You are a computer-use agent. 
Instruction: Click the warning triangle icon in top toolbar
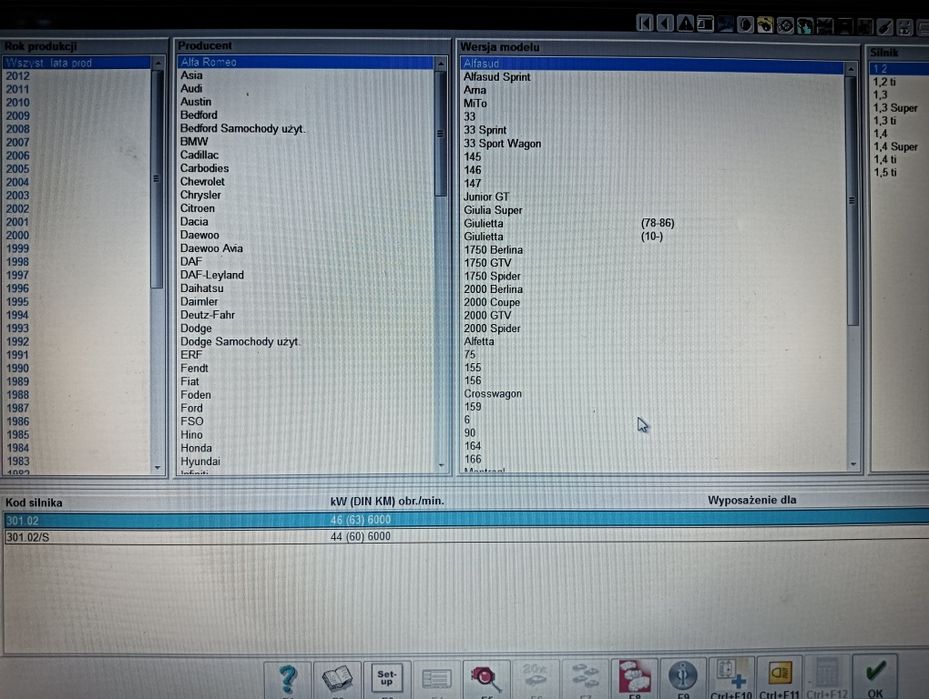click(685, 24)
